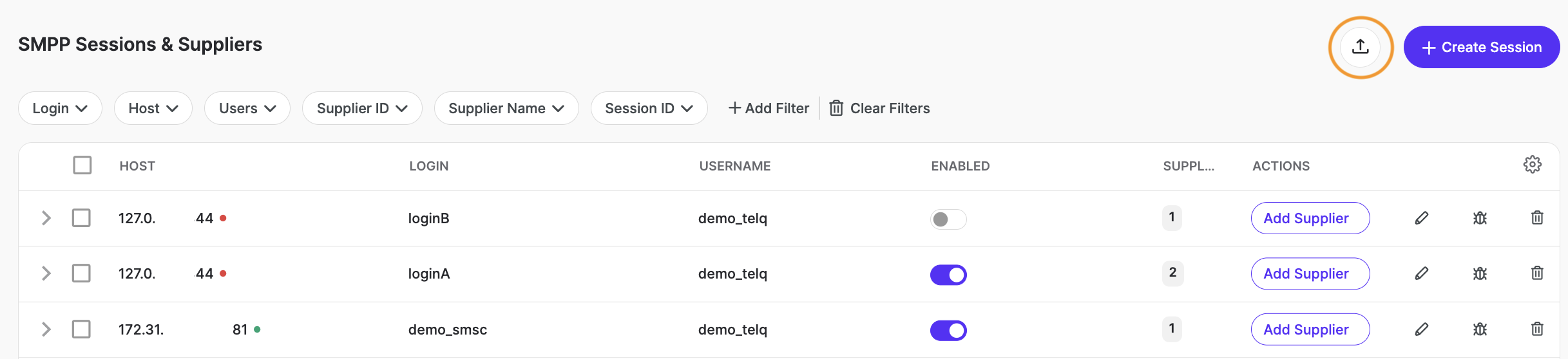Click the Create Session button
1568x359 pixels.
[1481, 47]
